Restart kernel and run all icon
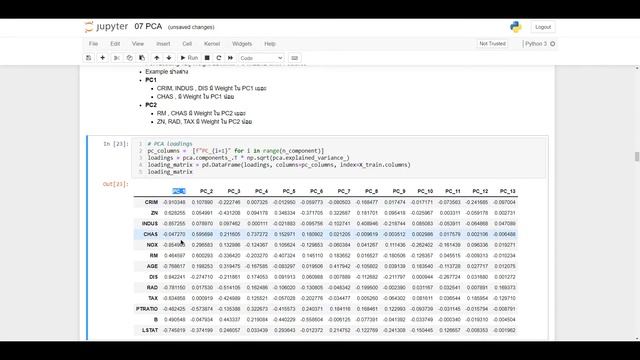The image size is (640, 360). click(x=231, y=58)
